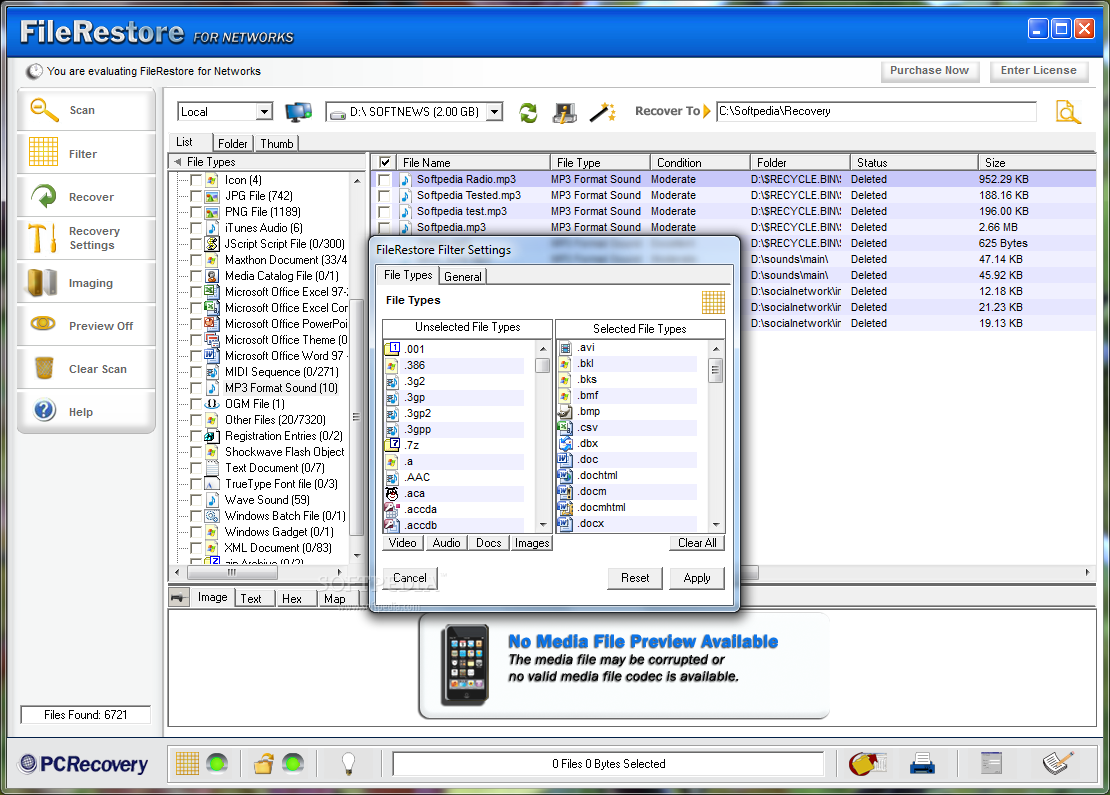Viewport: 1110px width, 795px height.
Task: Click the report document icon in bottom bar
Action: [x=991, y=763]
